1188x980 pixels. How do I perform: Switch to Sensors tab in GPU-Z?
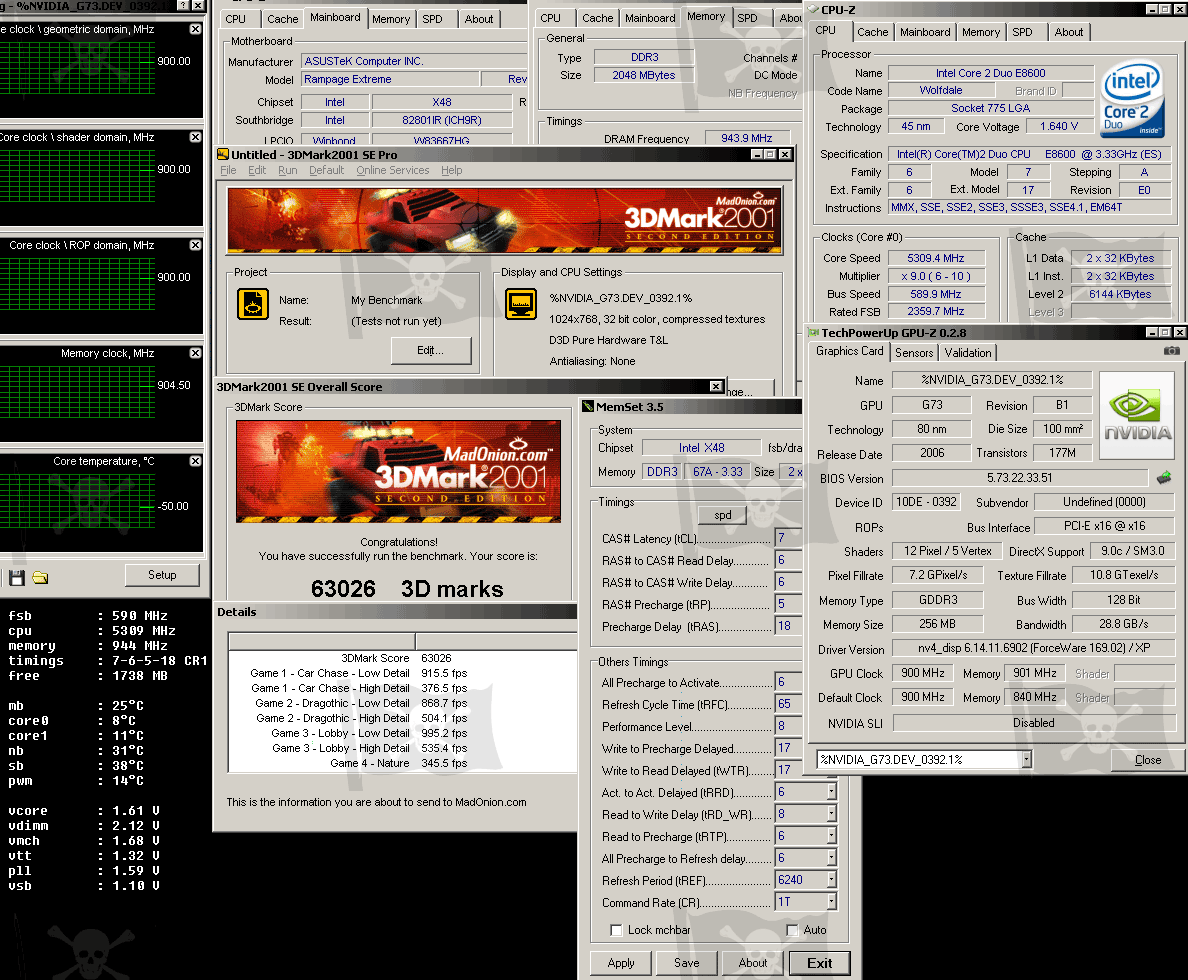[x=914, y=352]
